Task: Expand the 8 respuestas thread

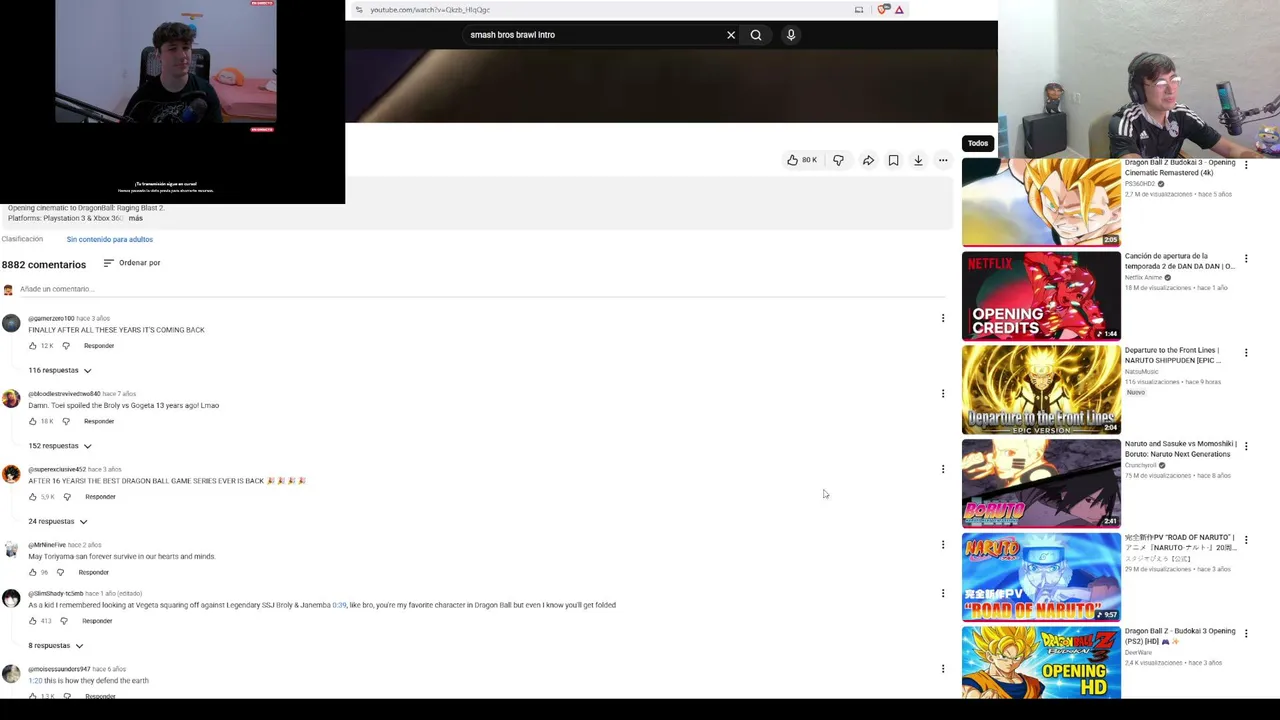Action: (x=56, y=646)
